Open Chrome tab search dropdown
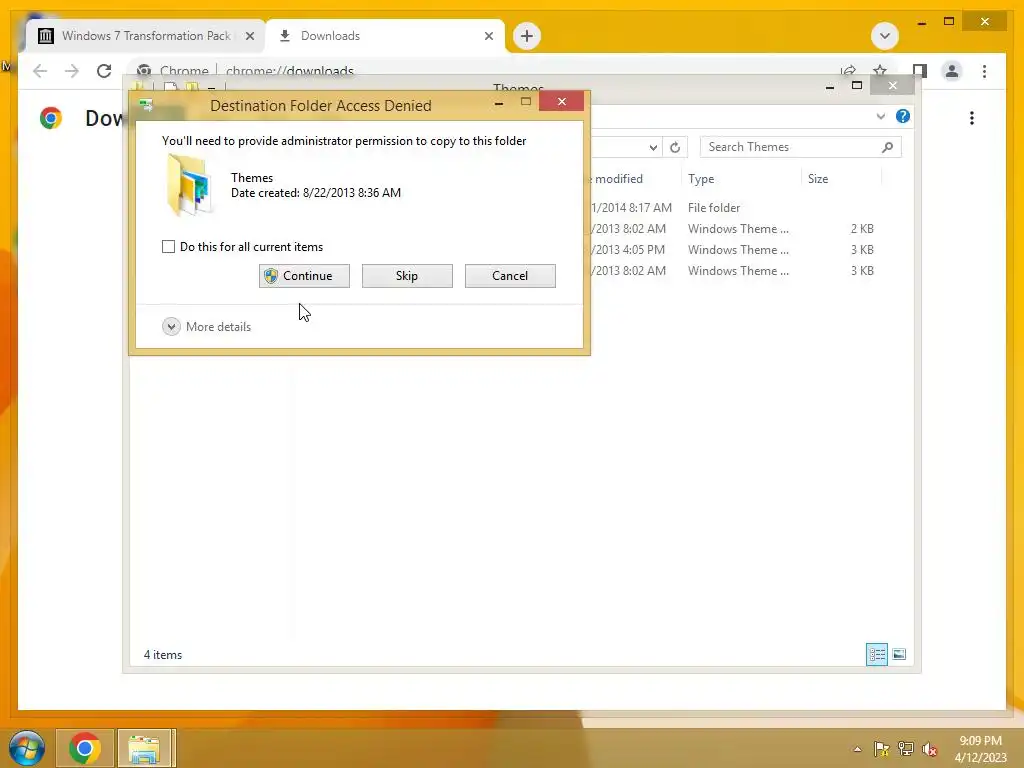The height and width of the screenshot is (768, 1024). click(885, 36)
